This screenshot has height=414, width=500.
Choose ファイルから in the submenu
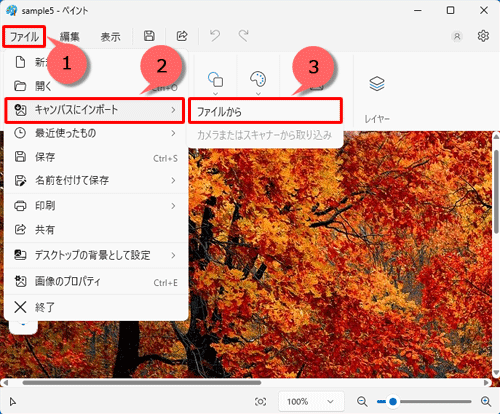point(265,111)
